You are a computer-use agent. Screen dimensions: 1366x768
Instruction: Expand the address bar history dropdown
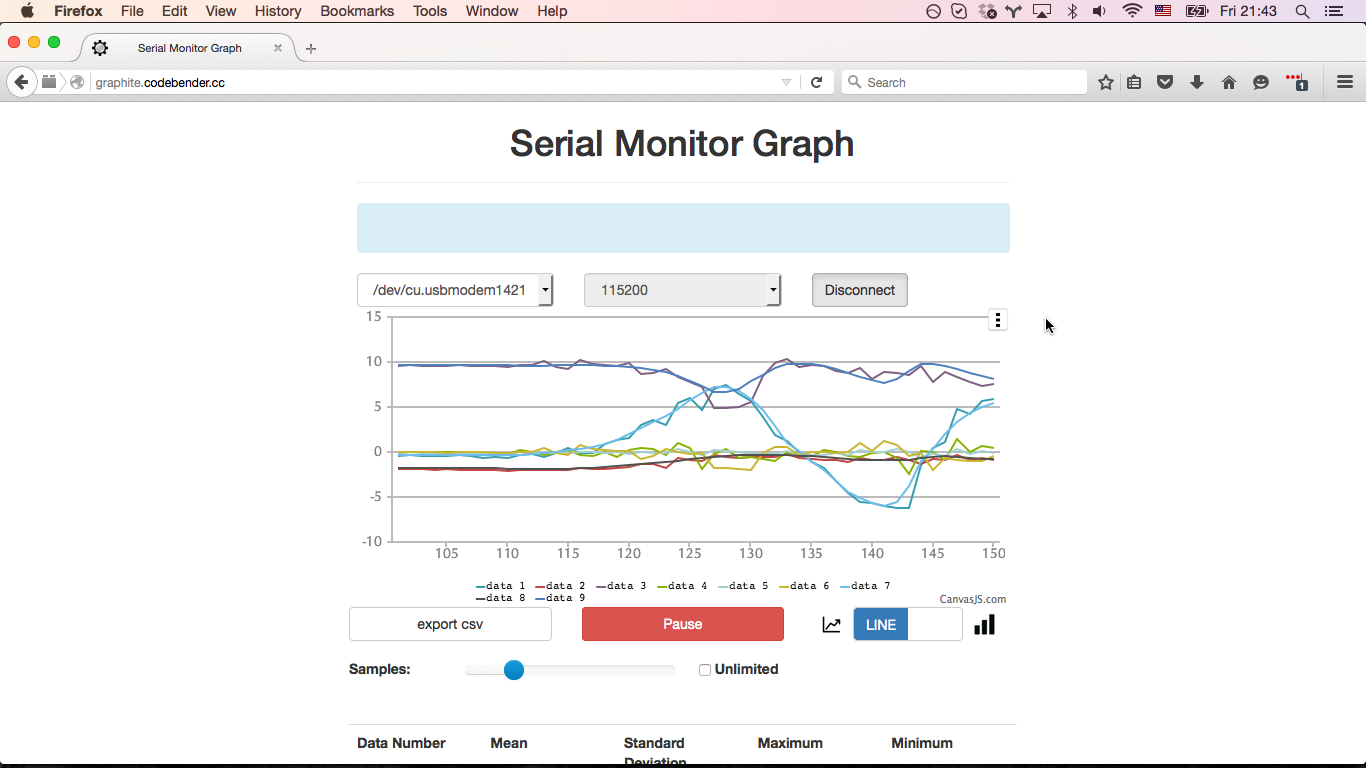tap(786, 82)
